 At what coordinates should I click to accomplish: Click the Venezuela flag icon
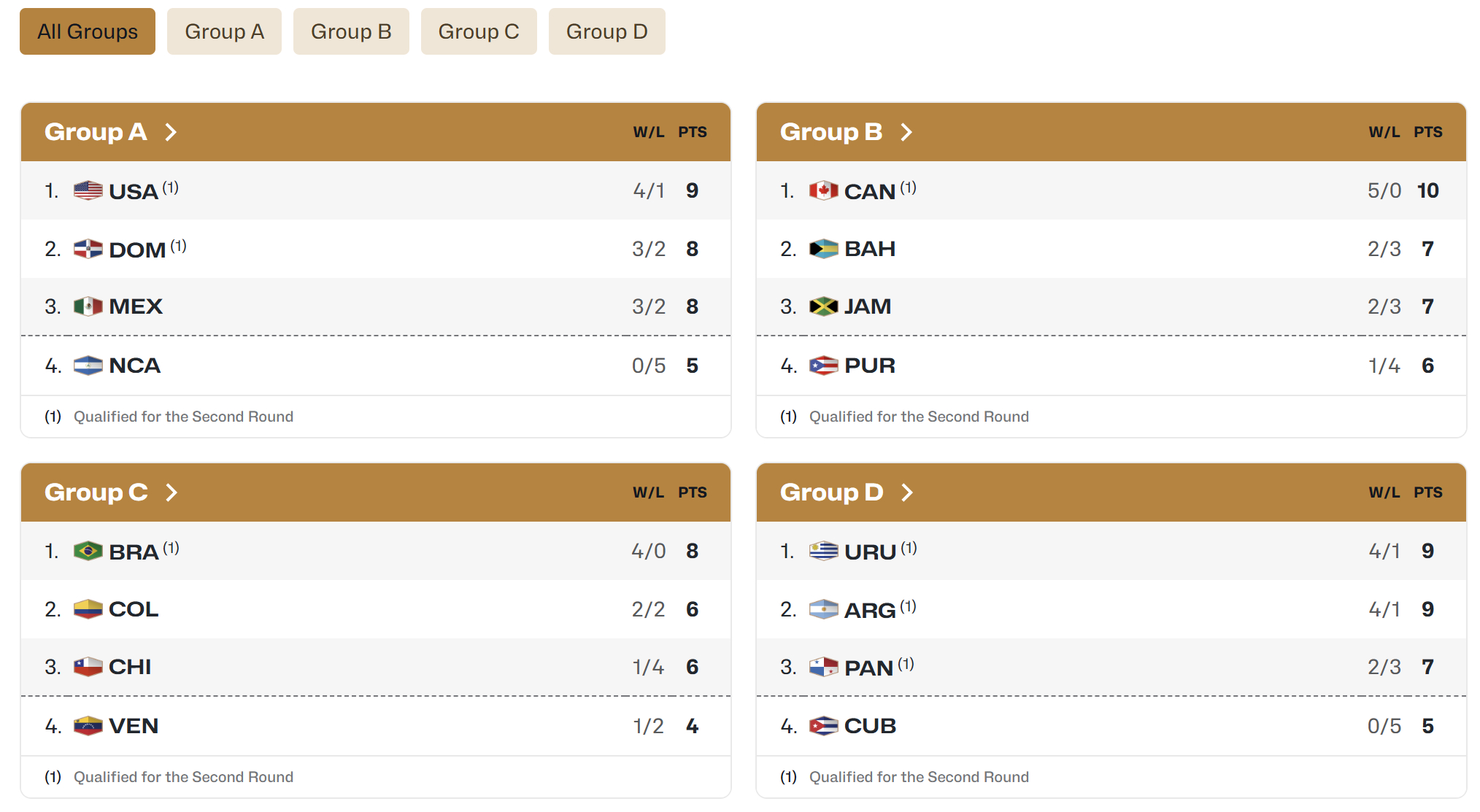click(x=88, y=726)
